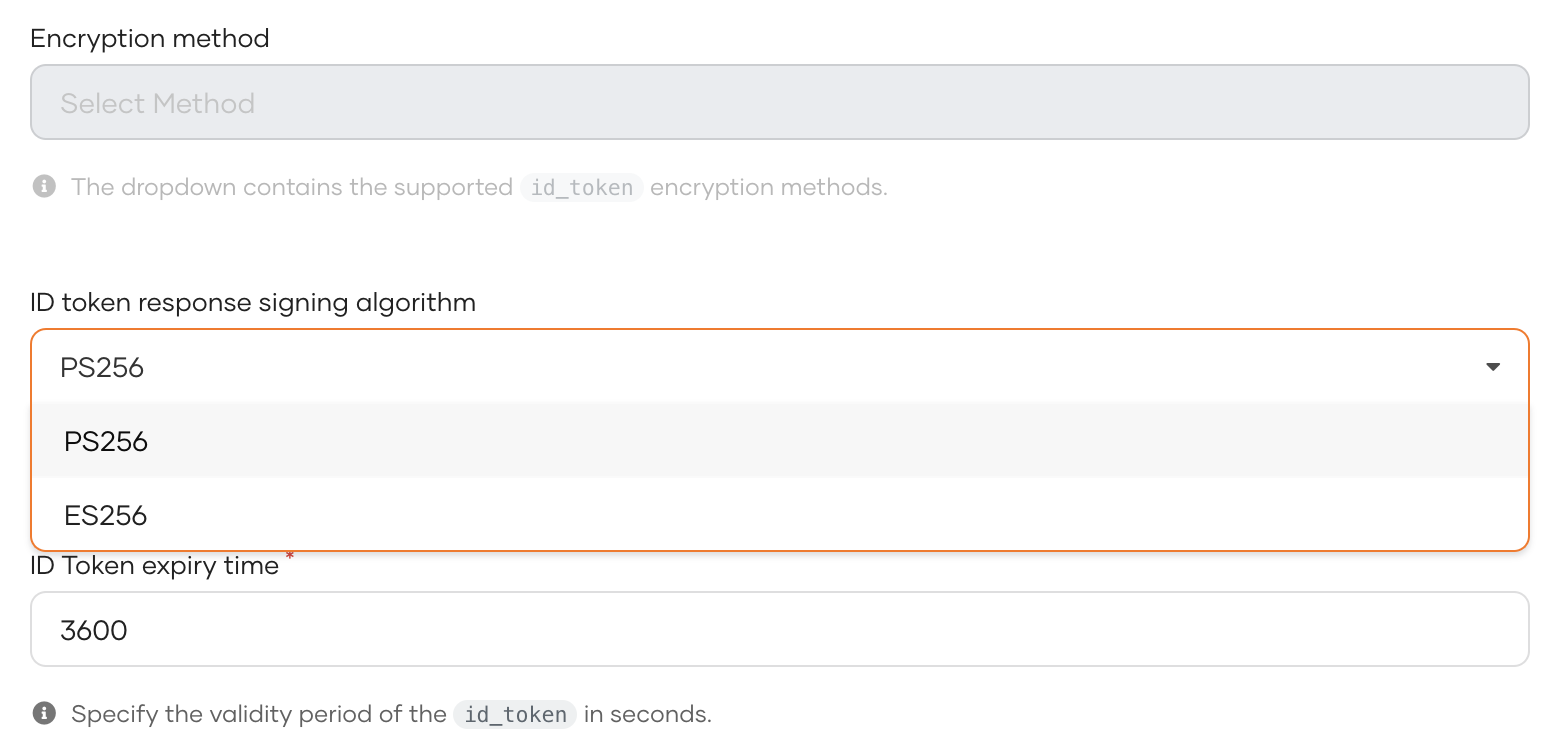Click id_token code tag in encryption hint
This screenshot has height=752, width=1558.
[x=581, y=187]
